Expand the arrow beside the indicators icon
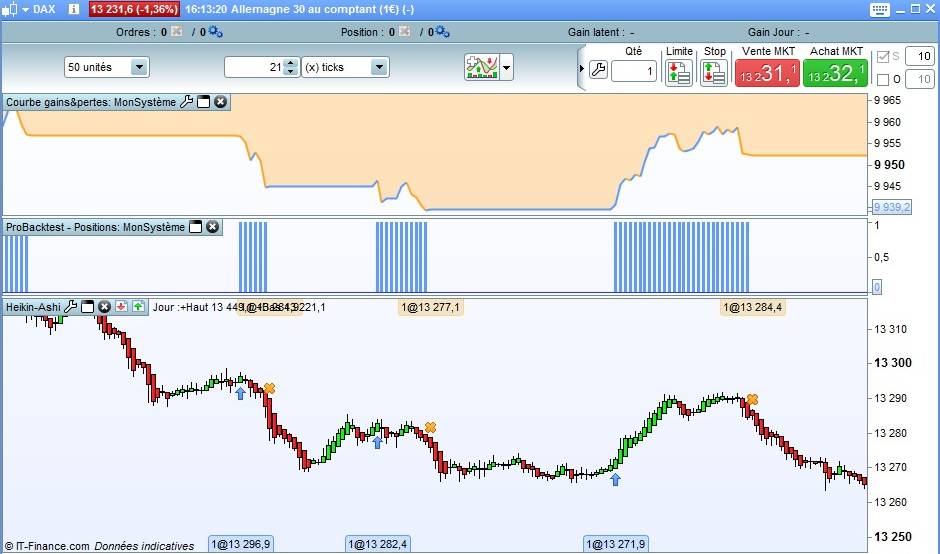The height and width of the screenshot is (554, 940). (x=507, y=67)
